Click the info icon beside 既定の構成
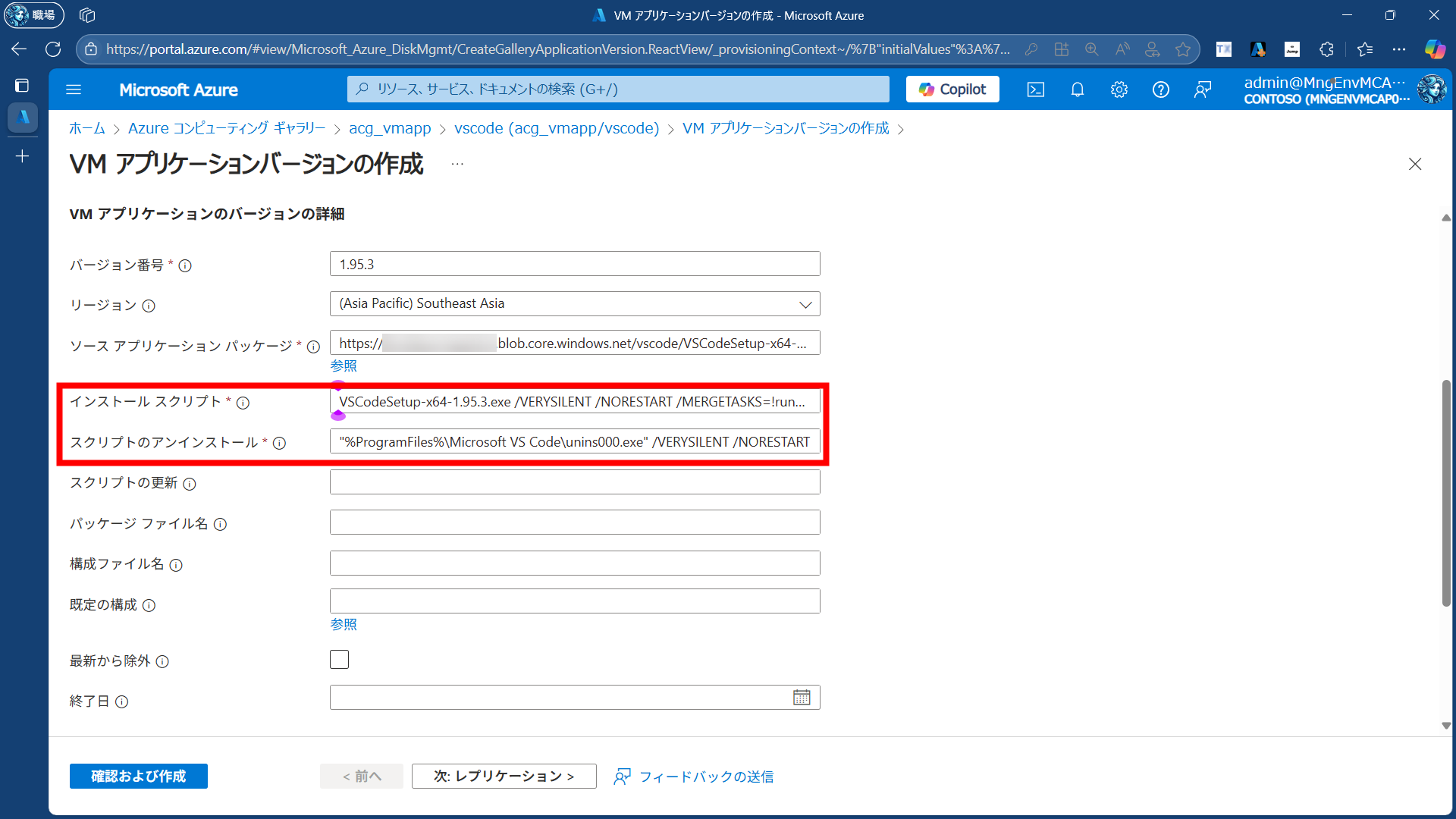The image size is (1456, 819). tap(149, 605)
